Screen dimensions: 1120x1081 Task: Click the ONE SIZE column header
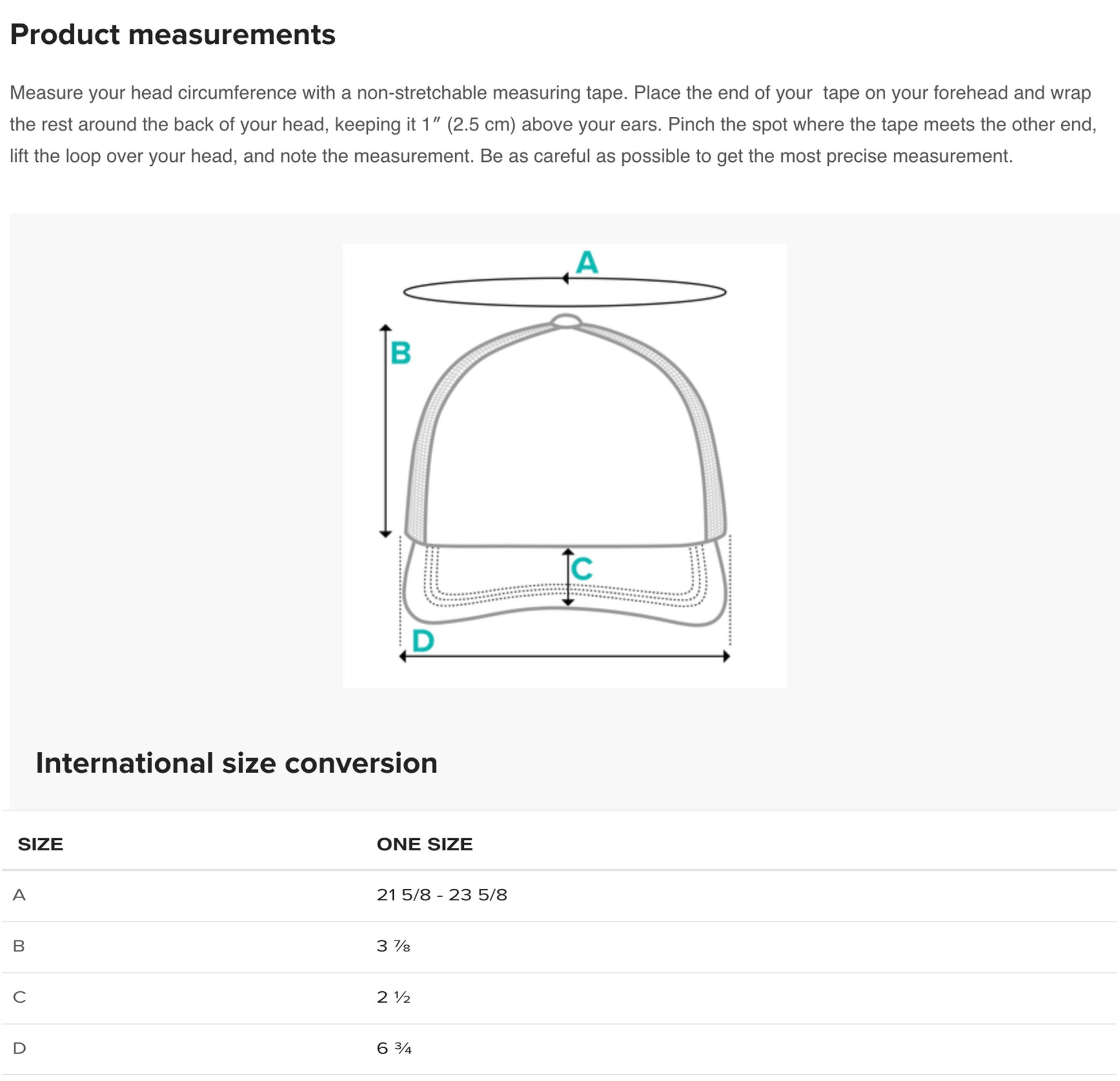click(x=425, y=844)
